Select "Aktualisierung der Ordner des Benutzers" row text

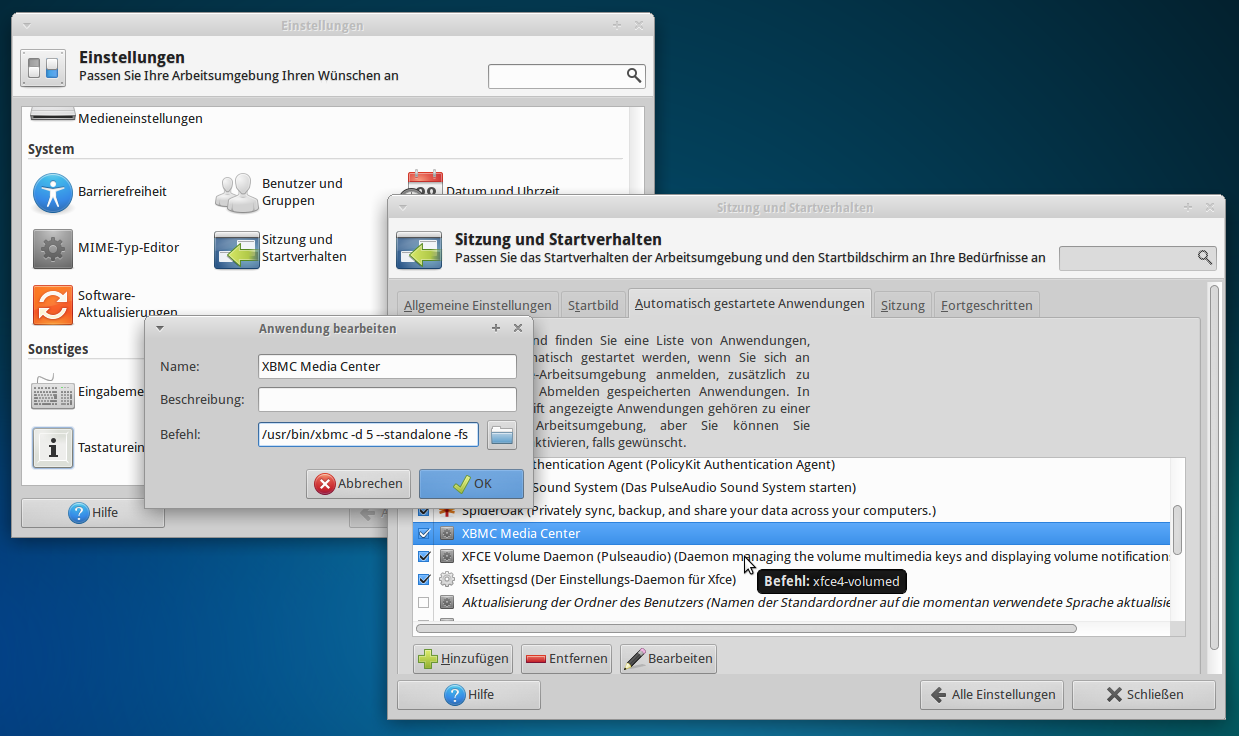[815, 603]
